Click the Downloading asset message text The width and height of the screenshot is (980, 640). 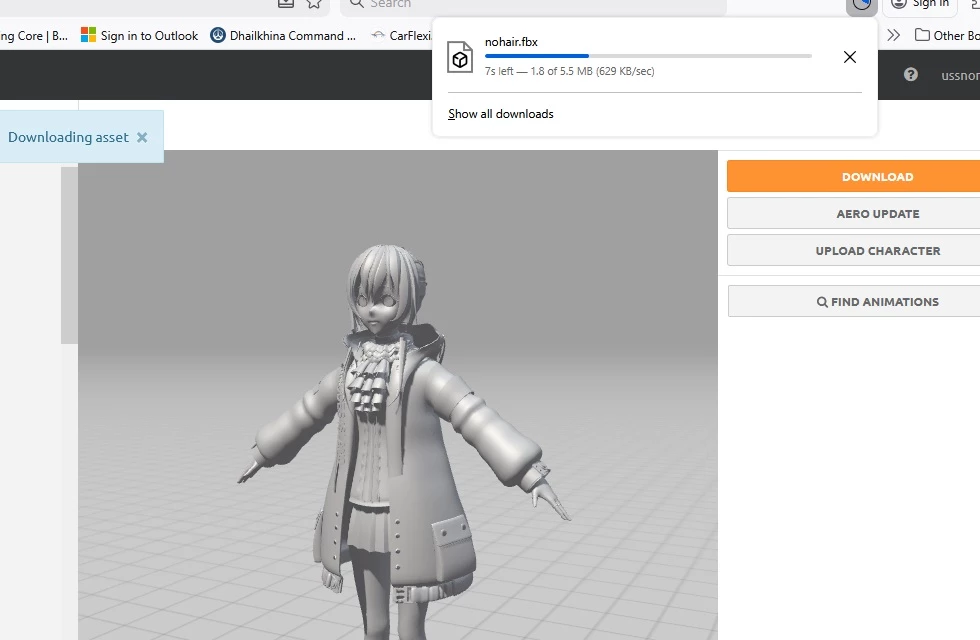[68, 137]
